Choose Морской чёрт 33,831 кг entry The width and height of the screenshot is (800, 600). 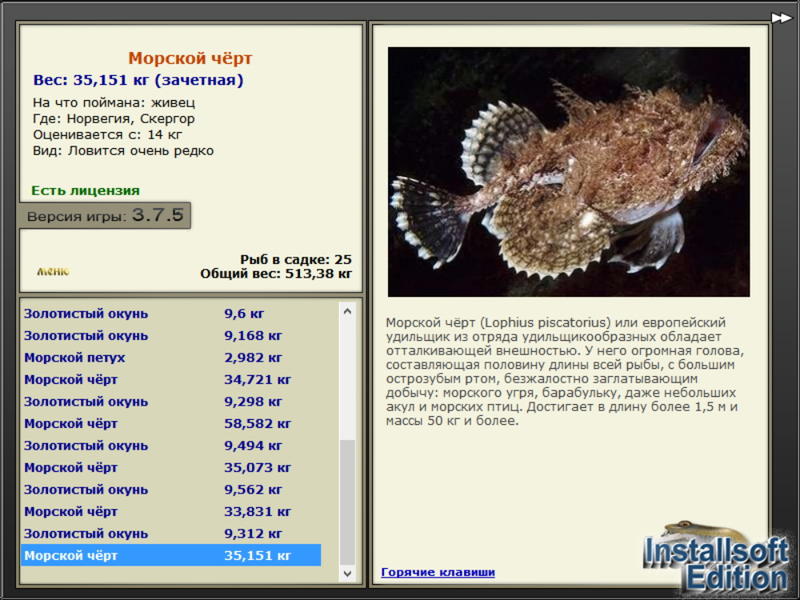pyautogui.click(x=171, y=511)
